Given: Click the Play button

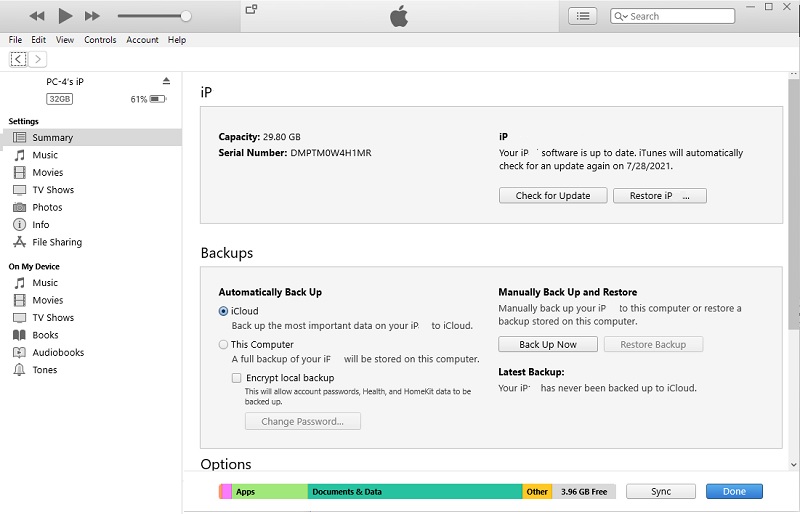Looking at the screenshot, I should point(65,16).
